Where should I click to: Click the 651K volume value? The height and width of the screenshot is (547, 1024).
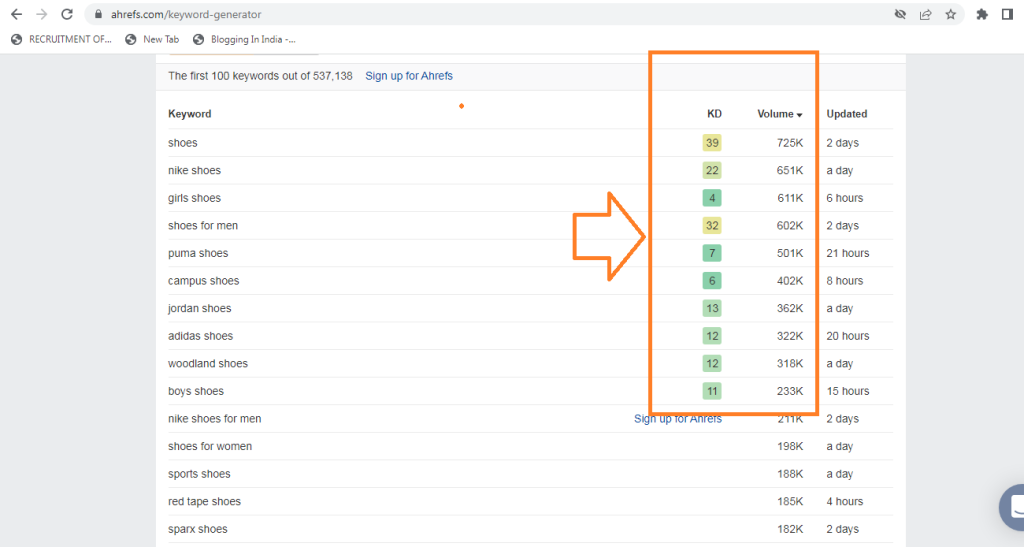pos(790,170)
